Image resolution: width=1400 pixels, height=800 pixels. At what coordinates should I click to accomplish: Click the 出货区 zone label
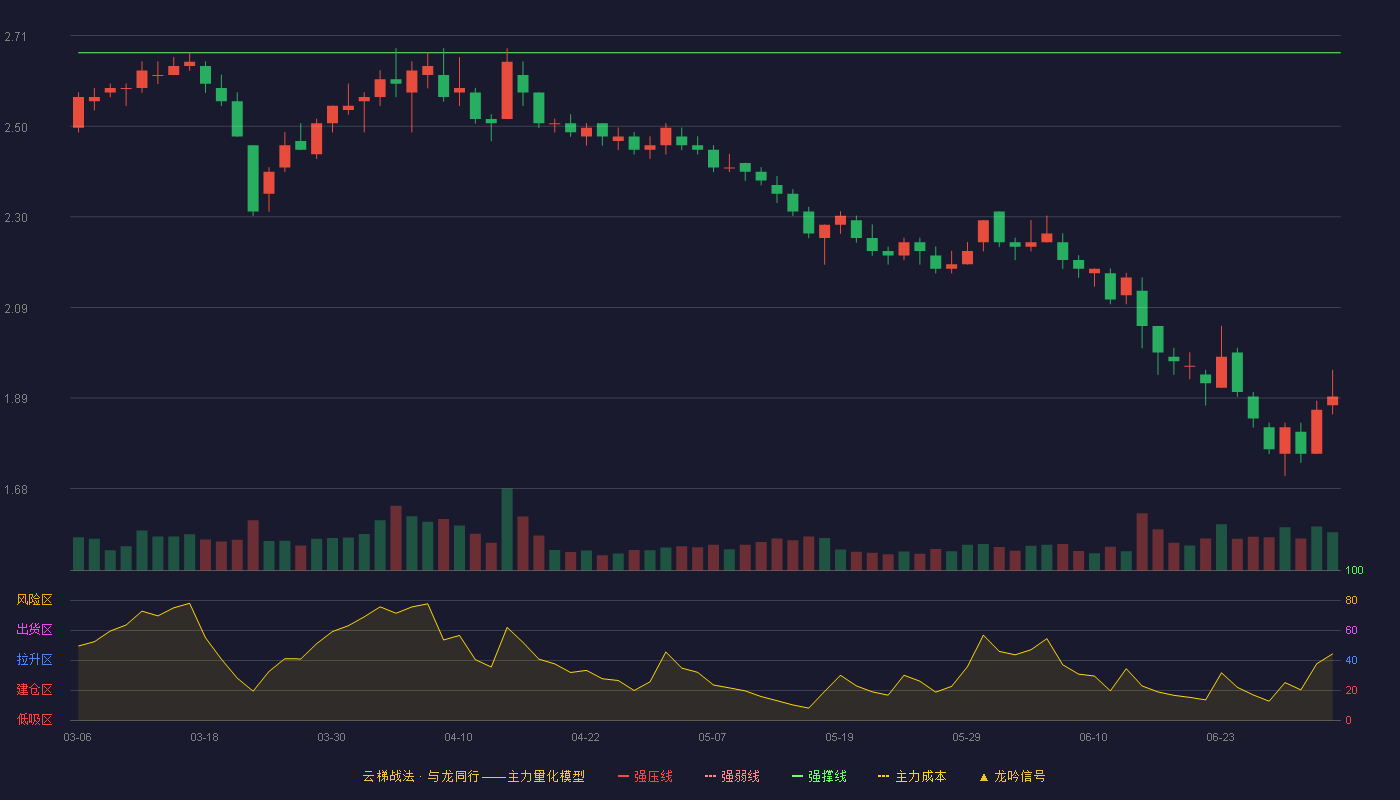[x=34, y=630]
